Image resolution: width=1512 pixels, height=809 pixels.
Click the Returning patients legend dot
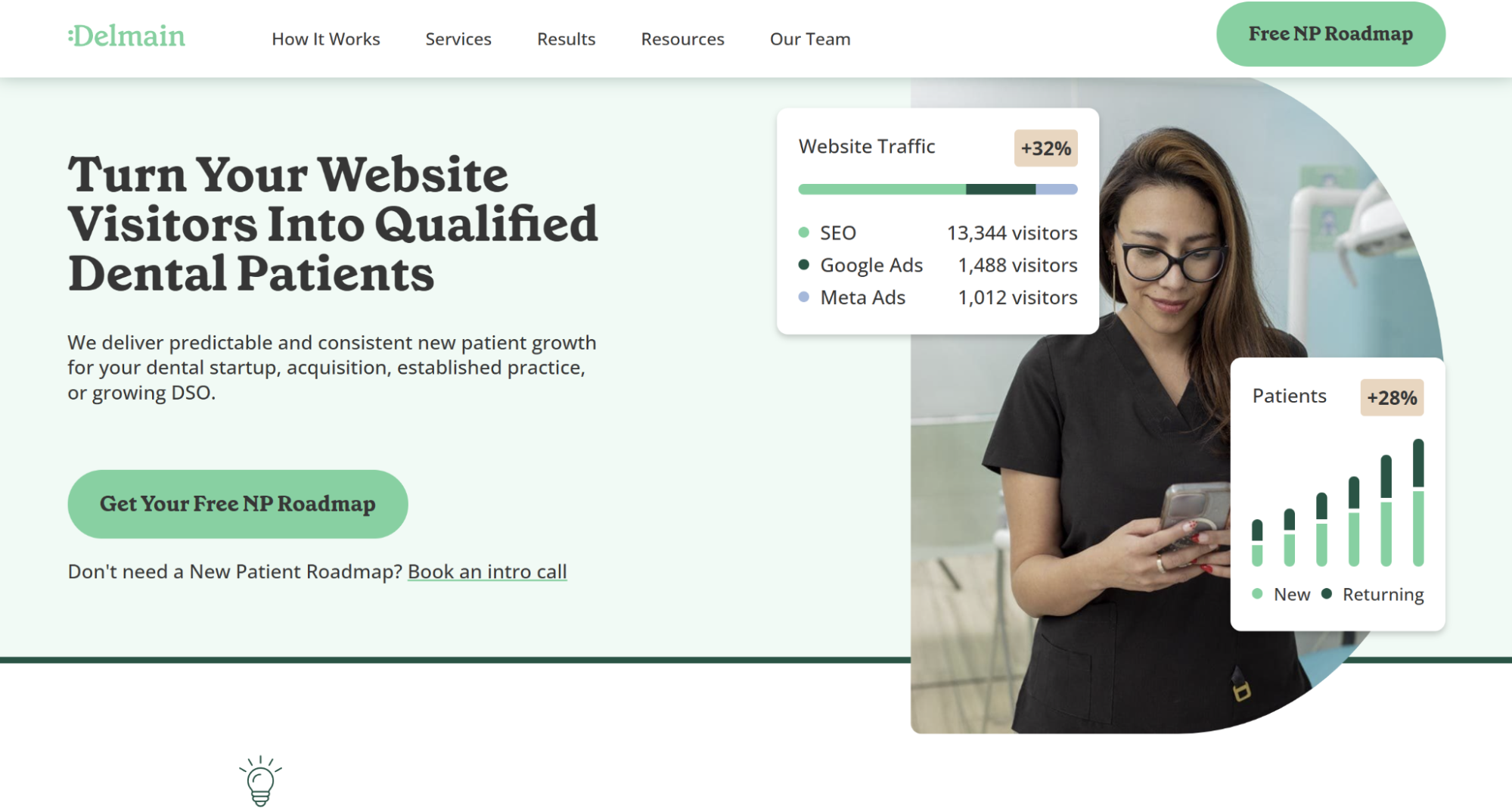[1326, 594]
